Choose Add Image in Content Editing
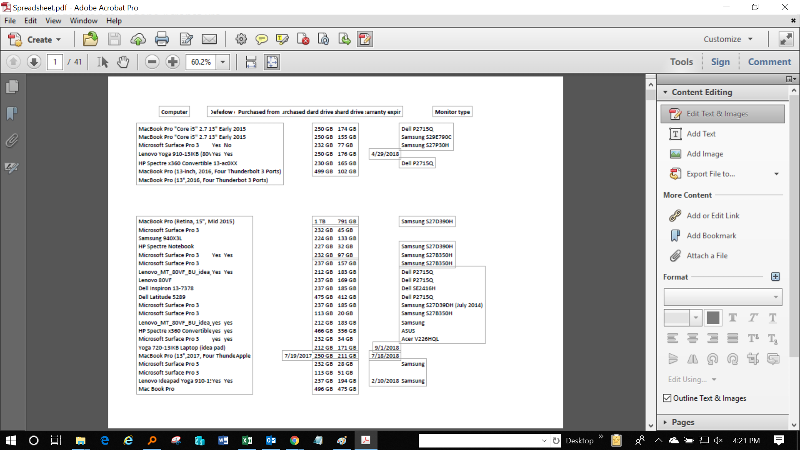 704,154
